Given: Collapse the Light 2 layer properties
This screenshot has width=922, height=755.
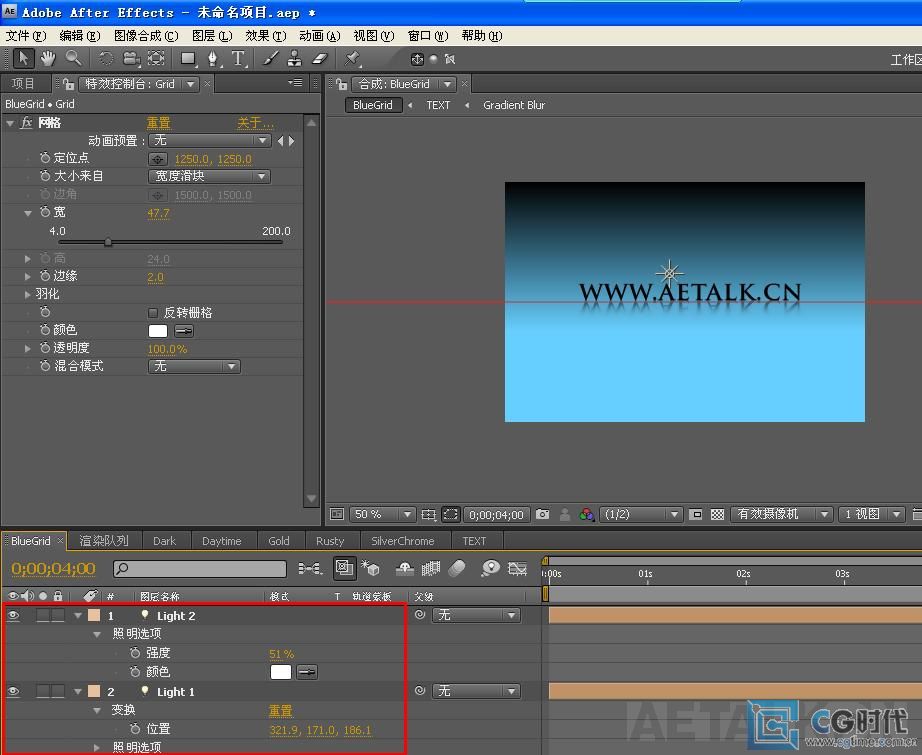Looking at the screenshot, I should 78,616.
